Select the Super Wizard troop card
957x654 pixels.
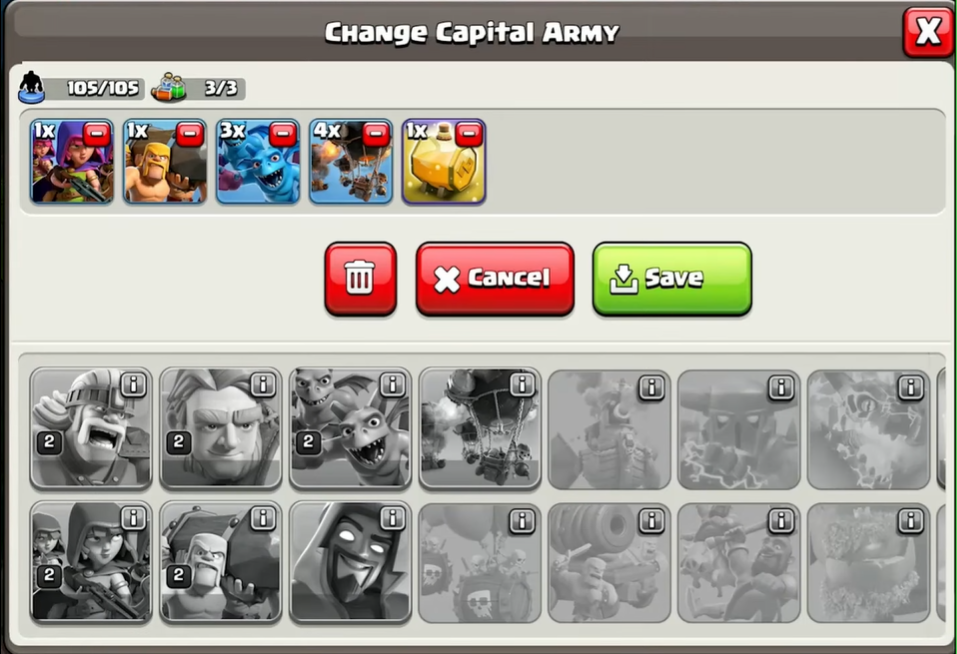[x=350, y=562]
